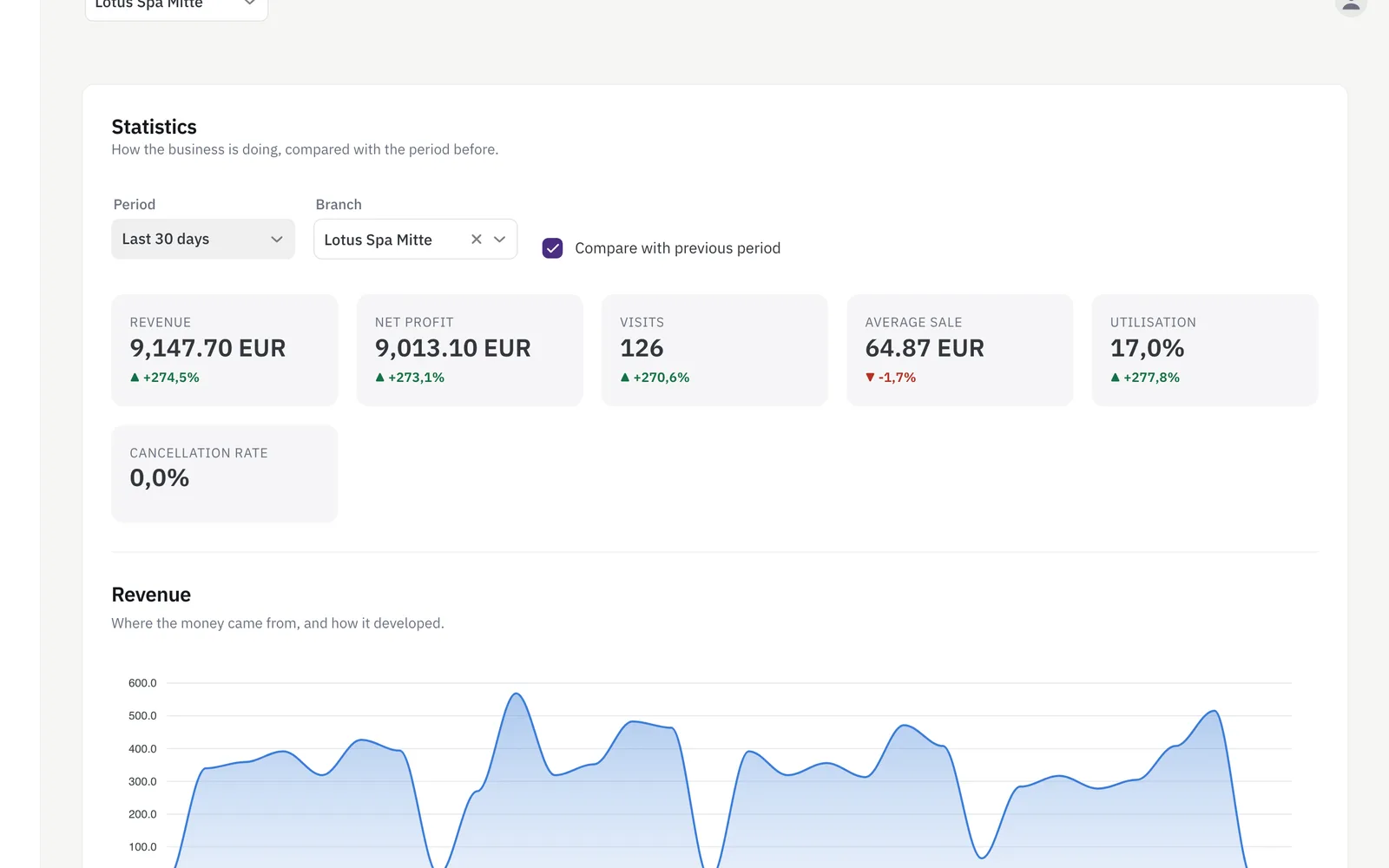Click the red down arrow for average sale
This screenshot has height=868, width=1389.
pos(870,378)
